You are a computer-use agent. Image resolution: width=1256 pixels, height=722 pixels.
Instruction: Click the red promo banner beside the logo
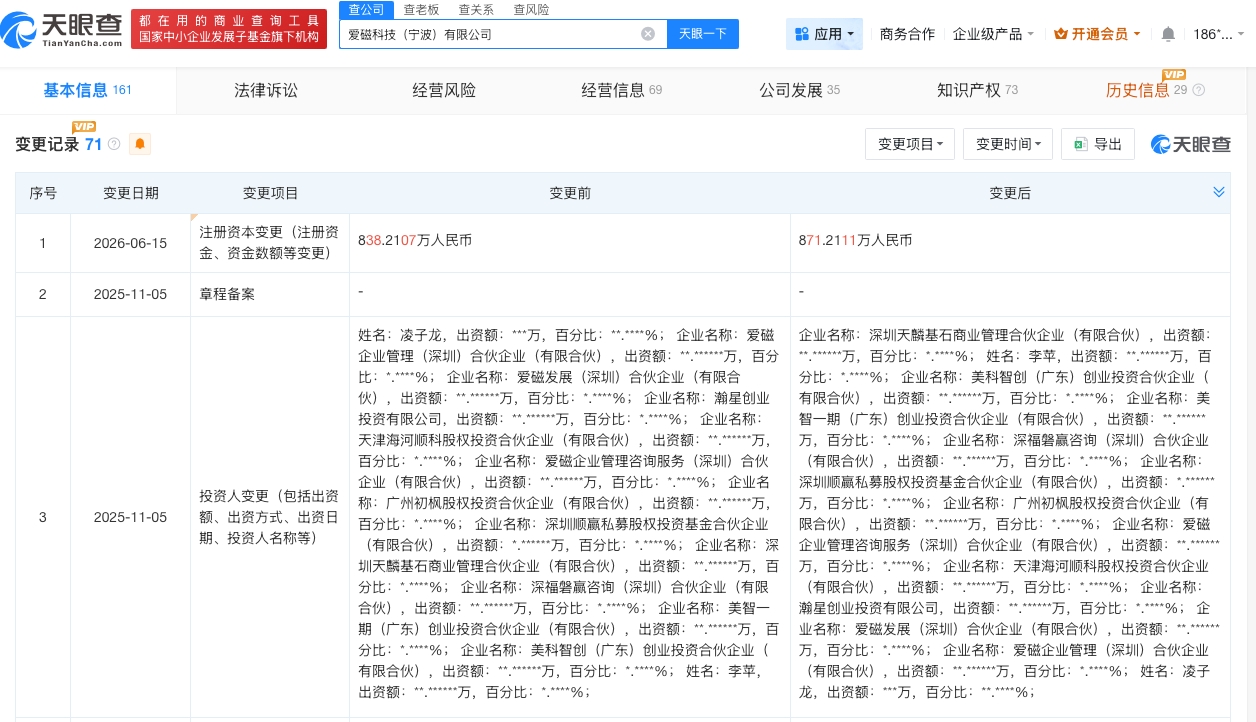[229, 29]
